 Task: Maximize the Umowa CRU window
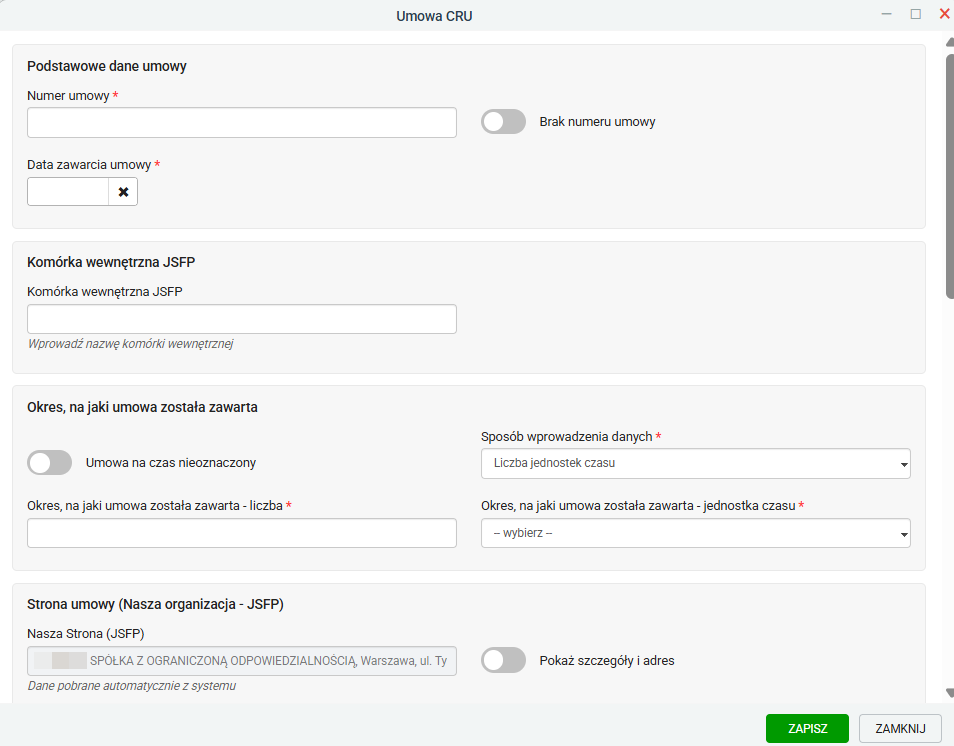tap(916, 14)
